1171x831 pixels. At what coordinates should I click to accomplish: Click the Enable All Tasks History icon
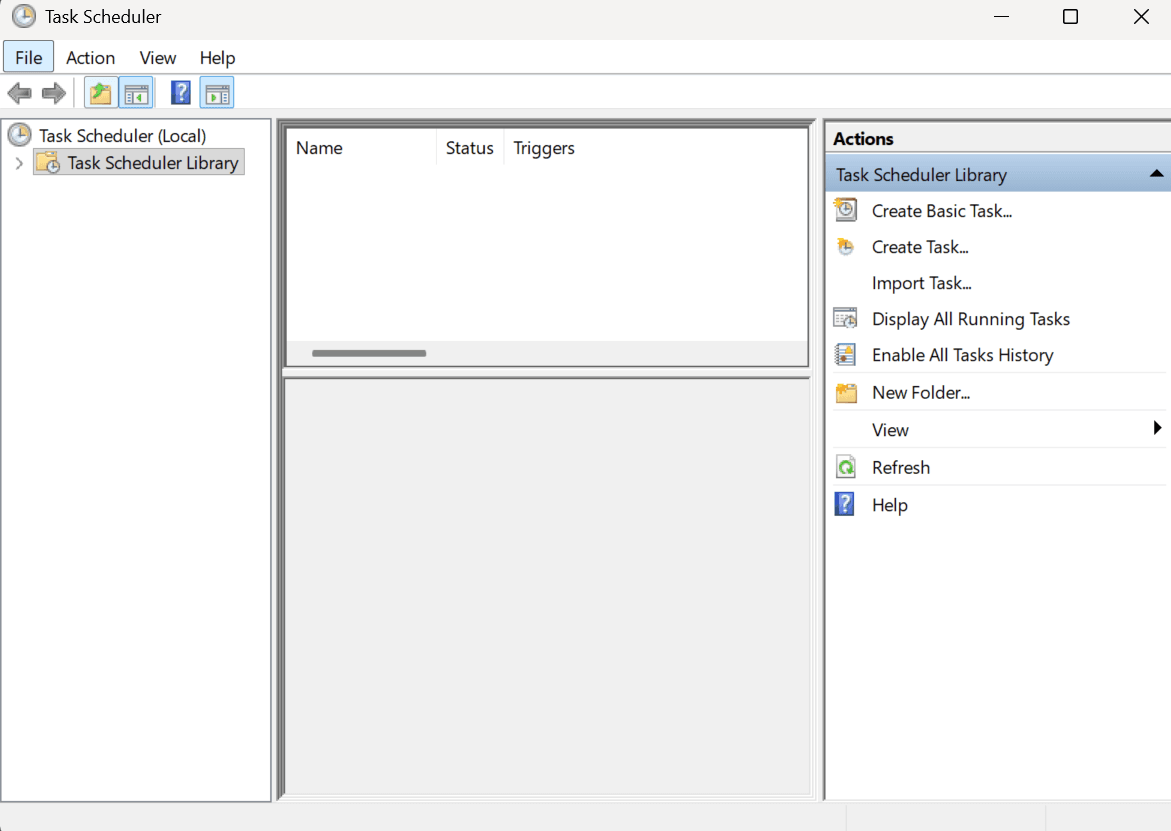[845, 354]
